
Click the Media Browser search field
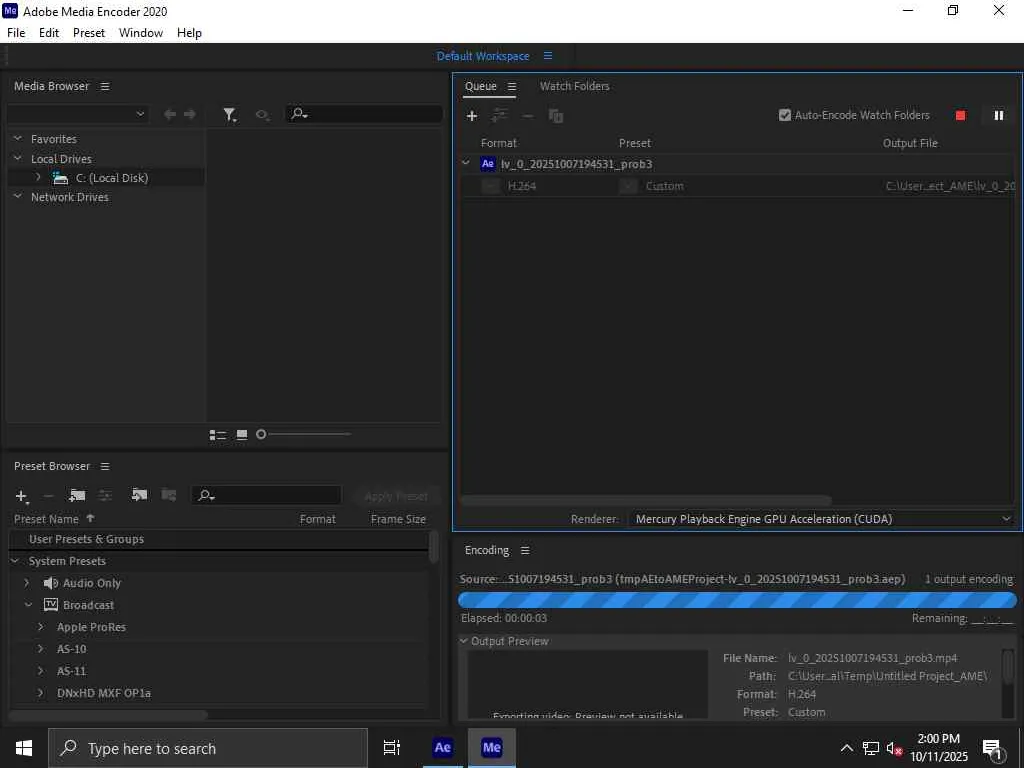[x=364, y=114]
